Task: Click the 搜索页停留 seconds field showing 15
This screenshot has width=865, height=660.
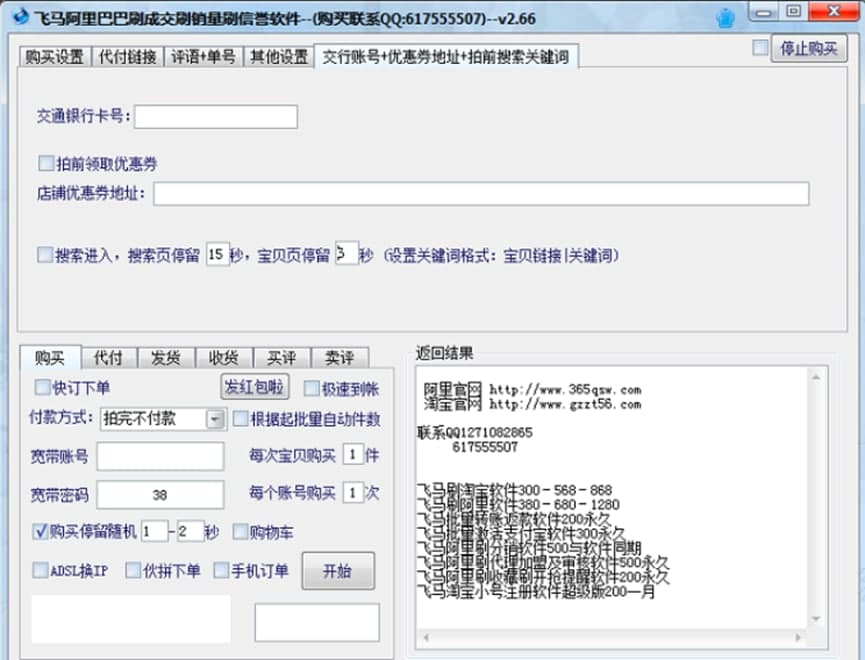Action: pos(217,254)
